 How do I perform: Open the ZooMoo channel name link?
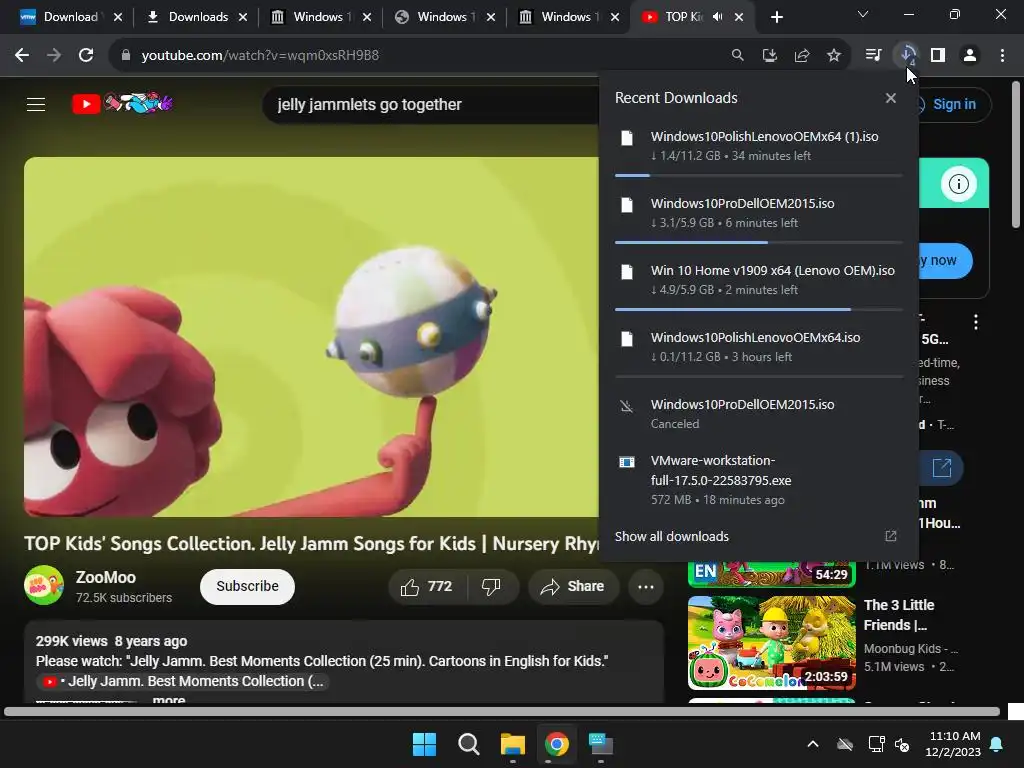[106, 577]
